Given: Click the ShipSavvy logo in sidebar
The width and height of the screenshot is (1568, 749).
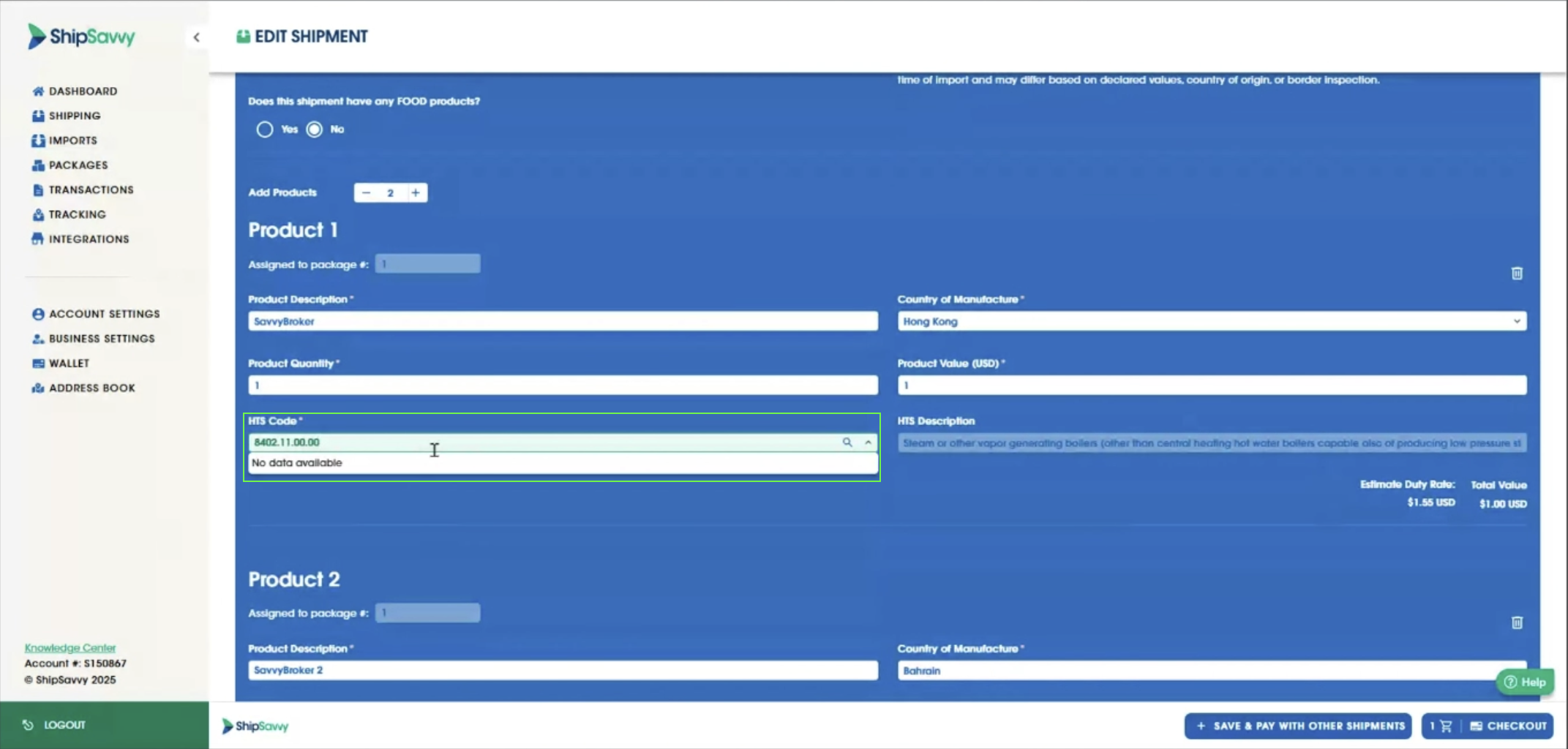Looking at the screenshot, I should coord(81,37).
